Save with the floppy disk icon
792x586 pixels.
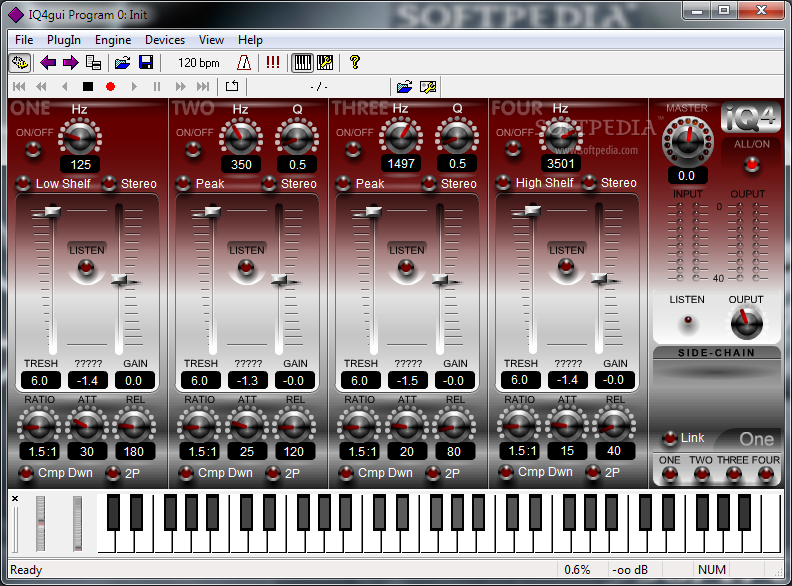[146, 63]
